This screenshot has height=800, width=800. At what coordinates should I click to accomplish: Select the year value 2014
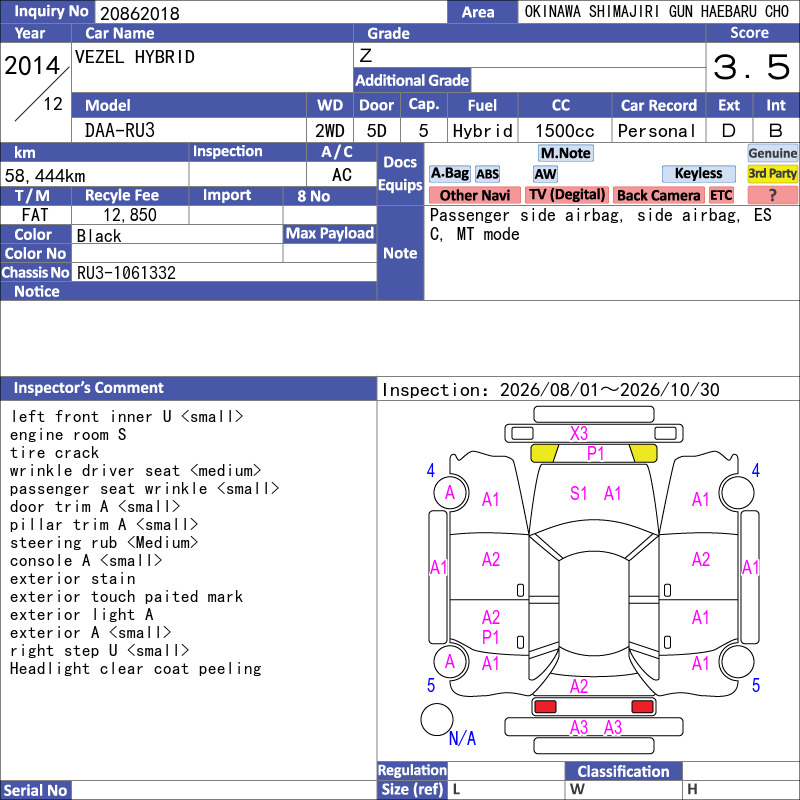click(x=32, y=66)
